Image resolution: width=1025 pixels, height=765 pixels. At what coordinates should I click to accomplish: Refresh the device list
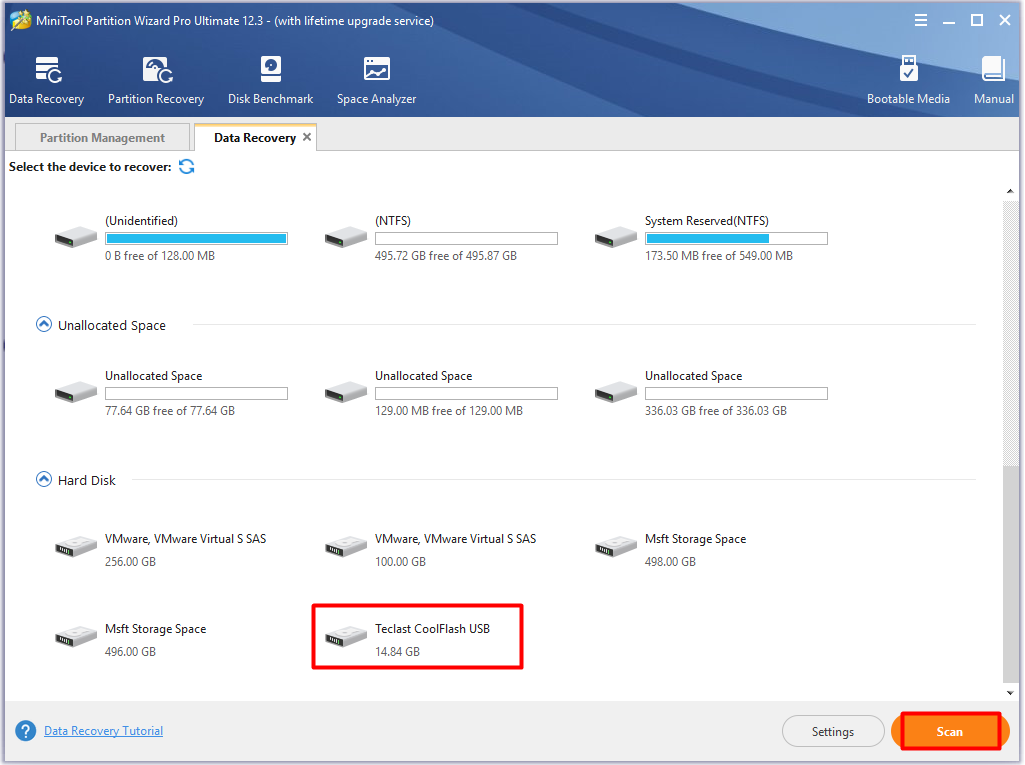(x=186, y=167)
